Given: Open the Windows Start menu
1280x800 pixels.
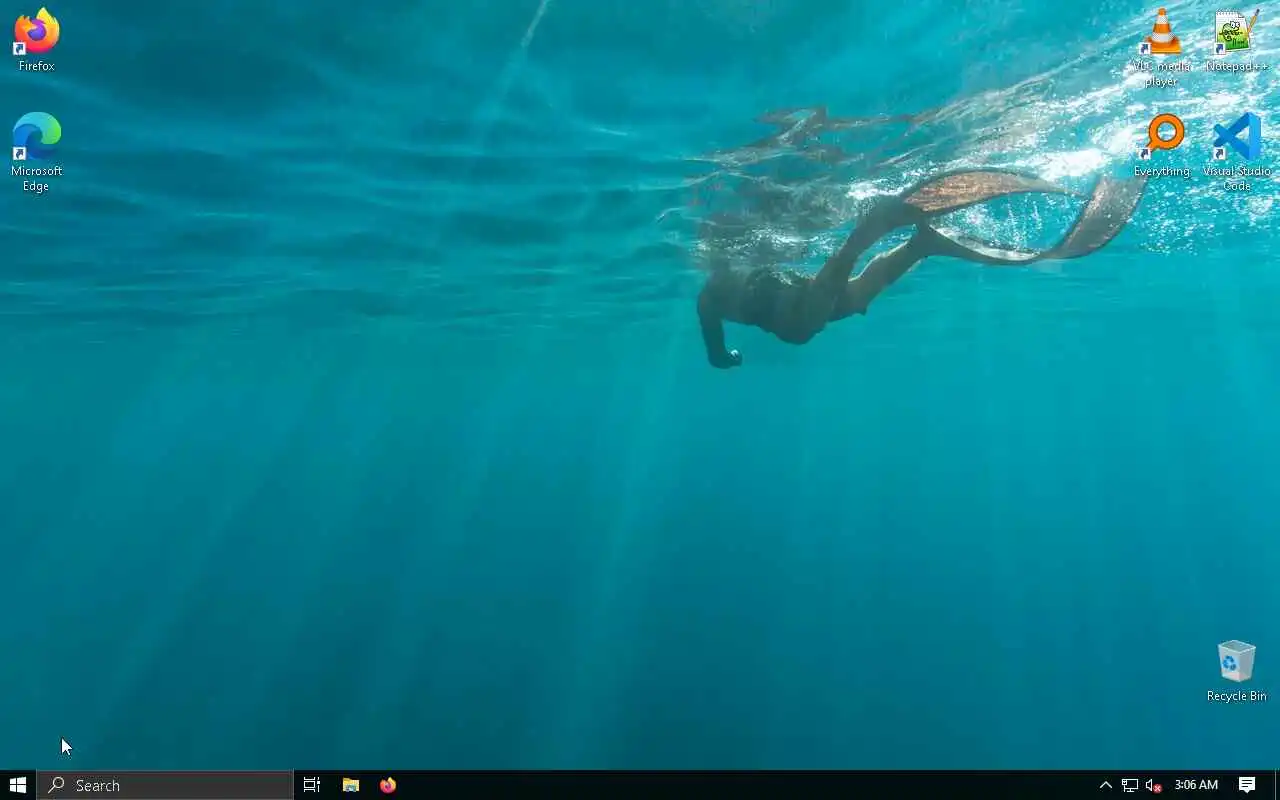Looking at the screenshot, I should click(x=18, y=785).
